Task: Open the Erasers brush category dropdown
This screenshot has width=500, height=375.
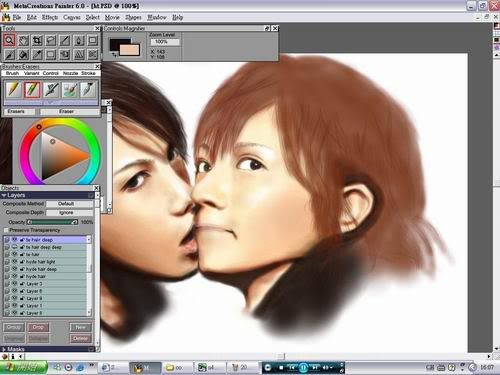Action: pos(19,111)
